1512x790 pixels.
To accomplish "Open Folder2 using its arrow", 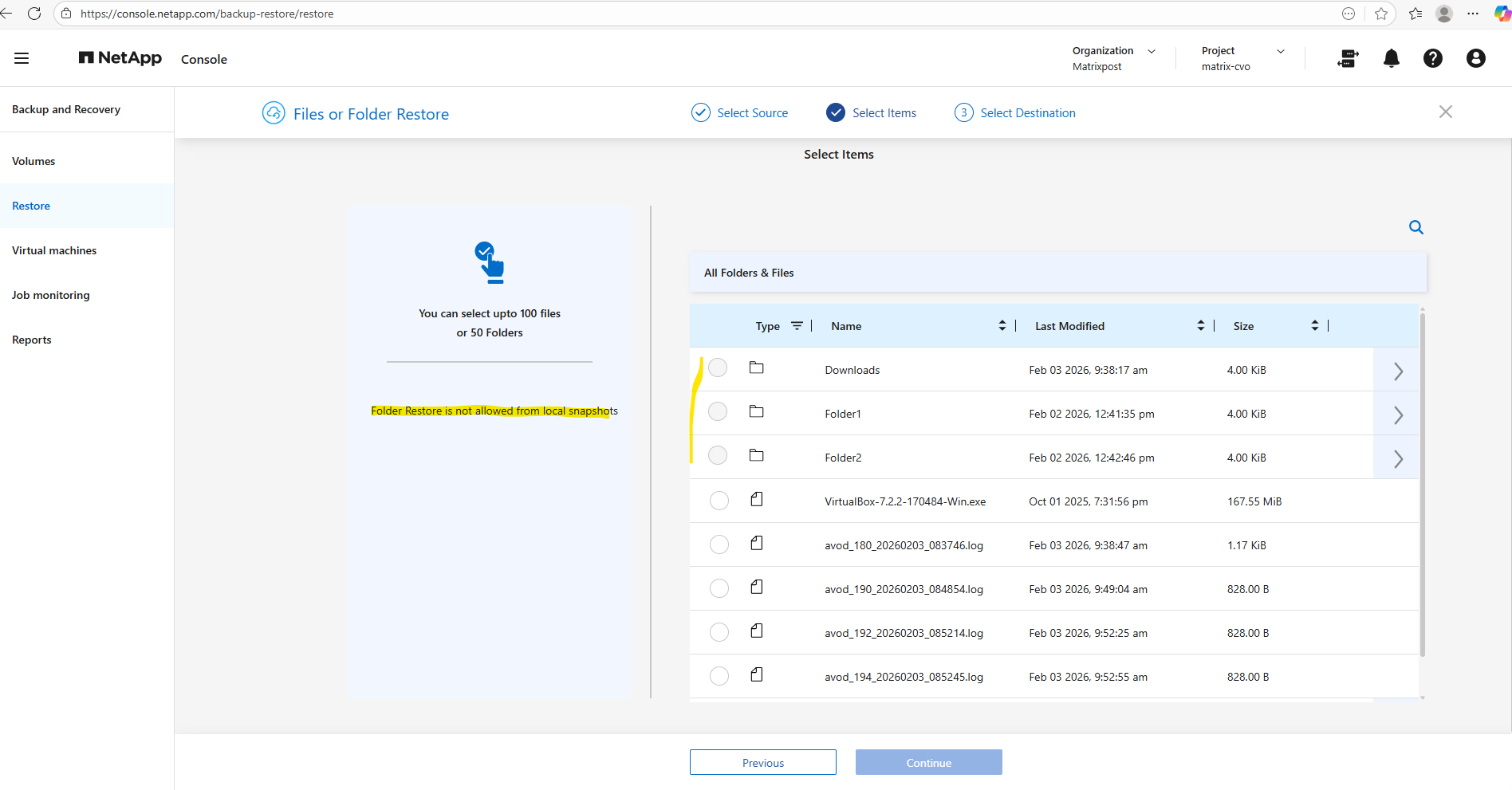I will (1397, 458).
